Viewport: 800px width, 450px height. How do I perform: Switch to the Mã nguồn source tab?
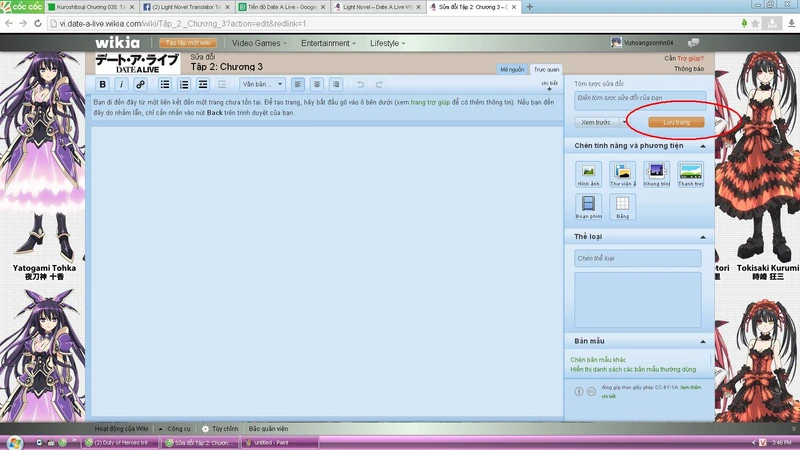coord(512,70)
